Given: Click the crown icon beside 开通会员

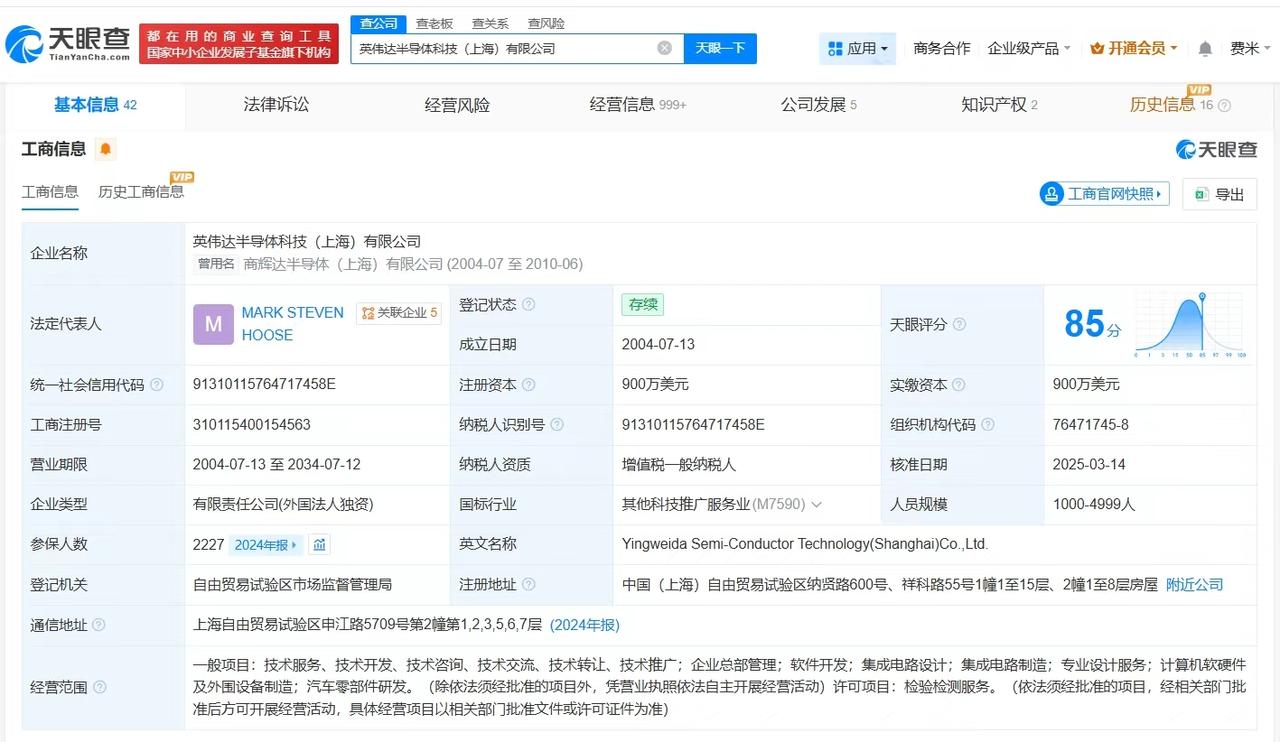Looking at the screenshot, I should click(x=1097, y=48).
